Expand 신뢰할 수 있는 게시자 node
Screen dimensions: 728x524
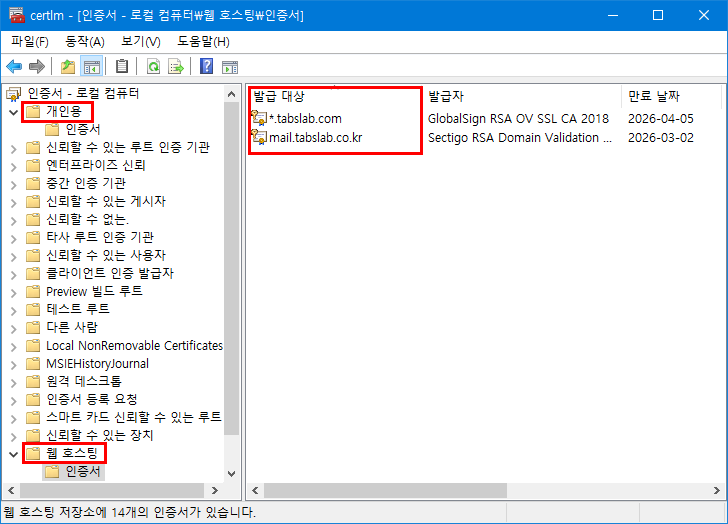click(13, 203)
